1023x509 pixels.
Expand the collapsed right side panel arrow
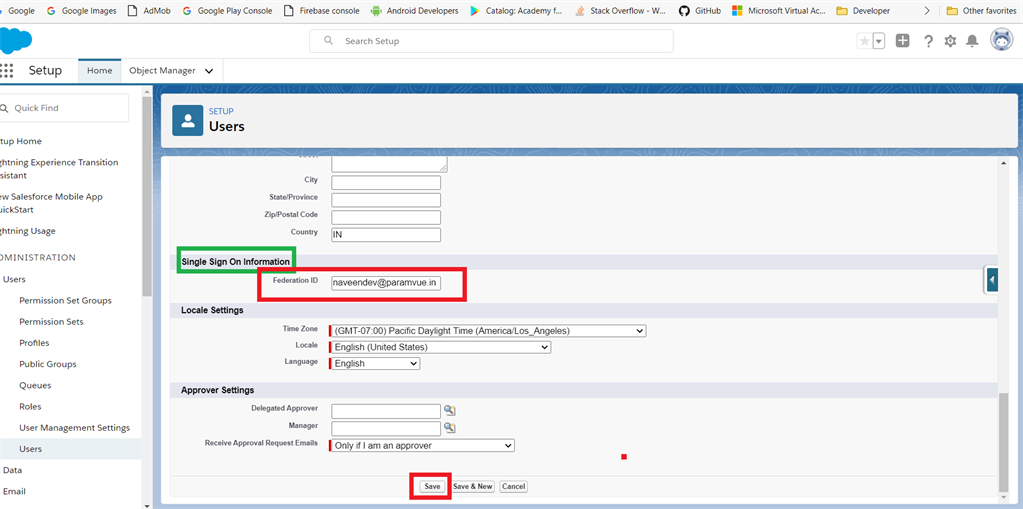click(992, 281)
